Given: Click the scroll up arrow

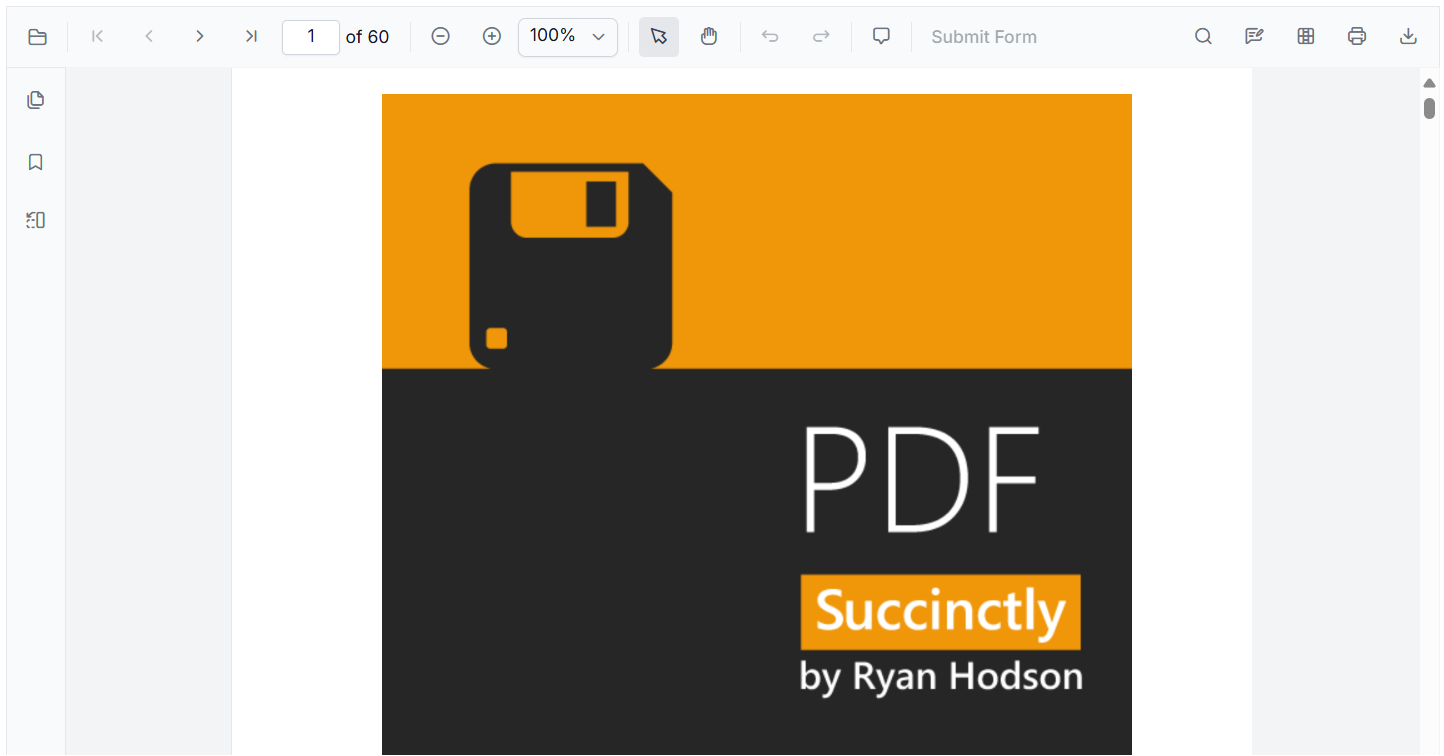Looking at the screenshot, I should (x=1430, y=83).
